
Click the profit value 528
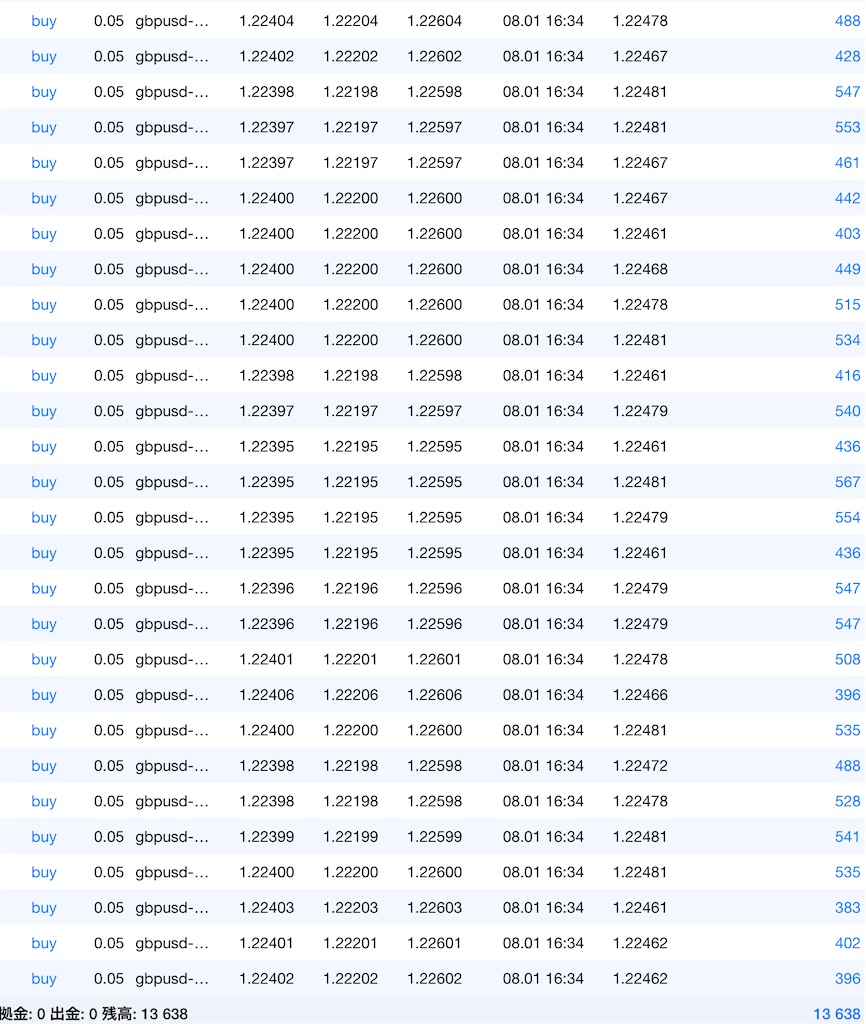[847, 801]
